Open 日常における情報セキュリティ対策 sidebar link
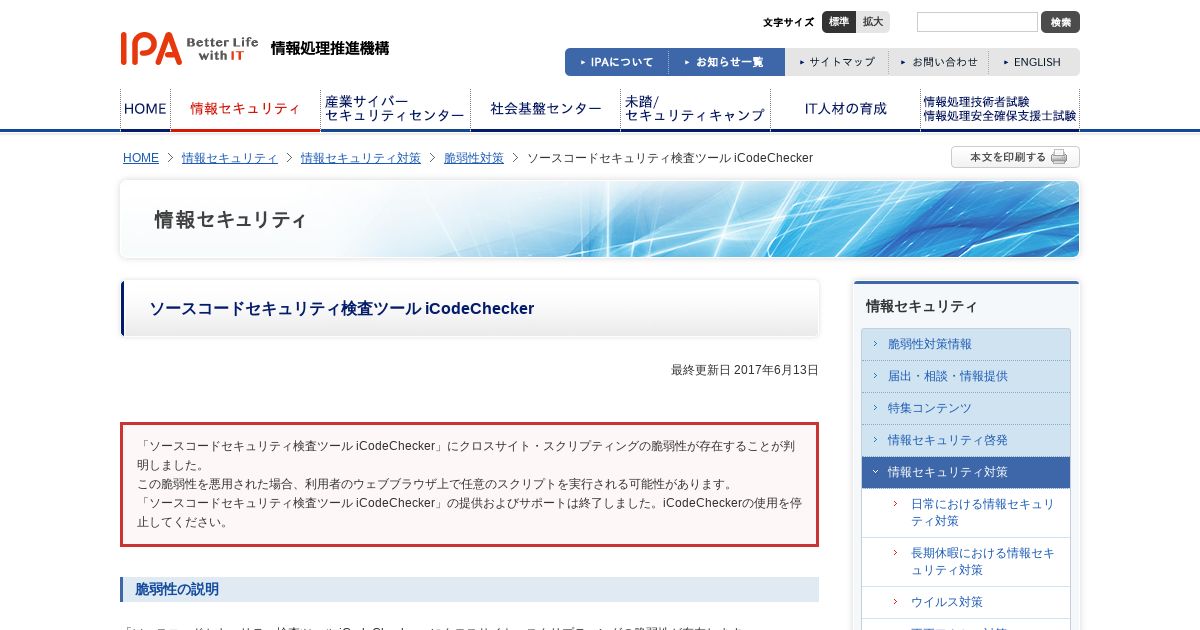 966,513
